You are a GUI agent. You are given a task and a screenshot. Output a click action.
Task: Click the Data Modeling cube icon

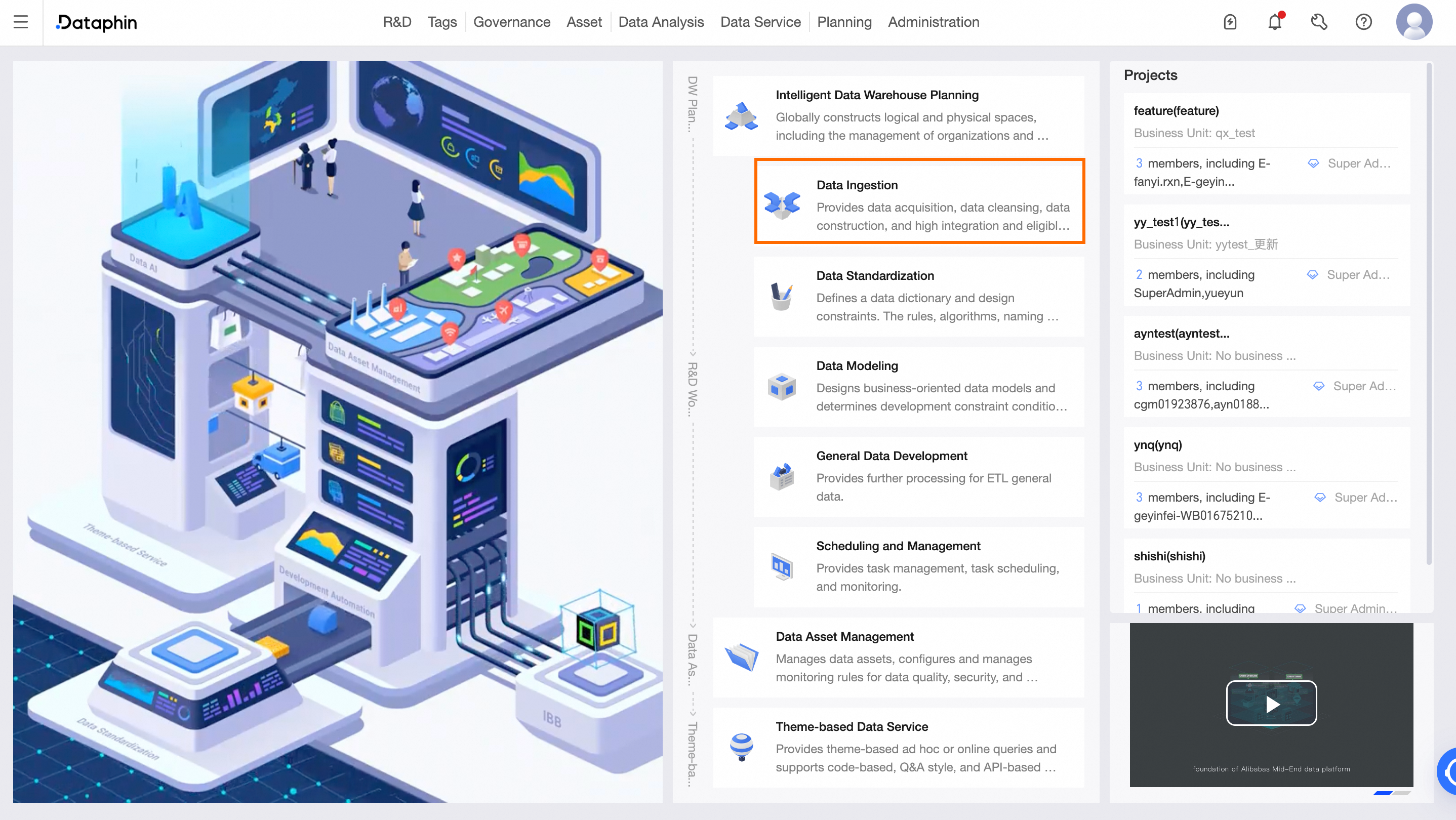pos(782,387)
